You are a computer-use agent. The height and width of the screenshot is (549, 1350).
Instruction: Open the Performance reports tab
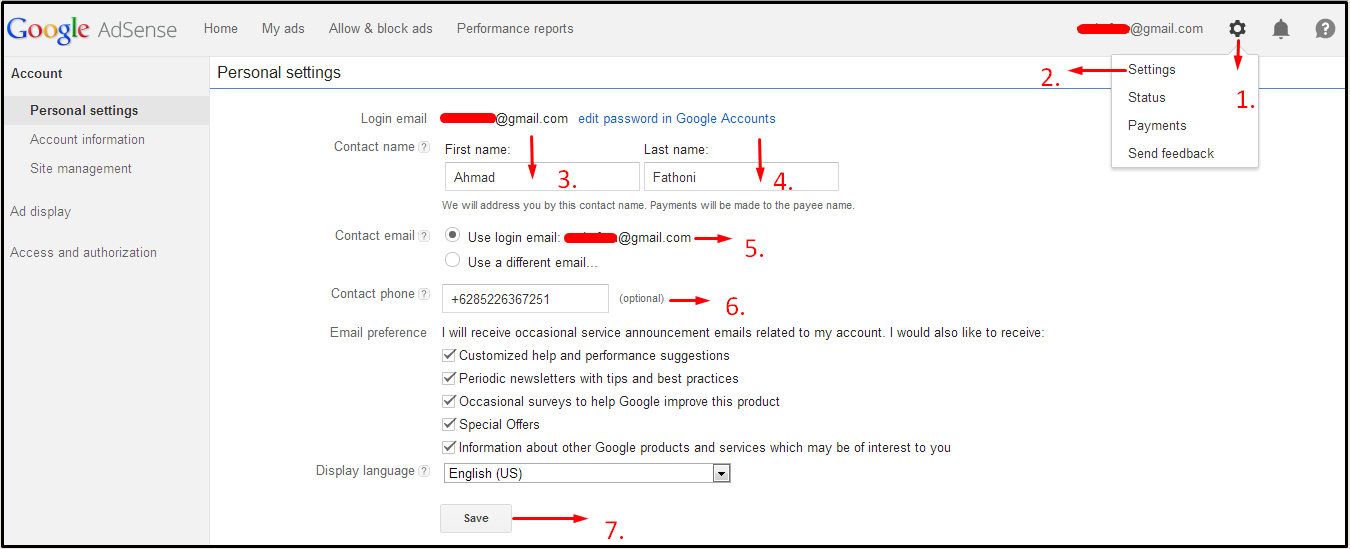pyautogui.click(x=515, y=29)
